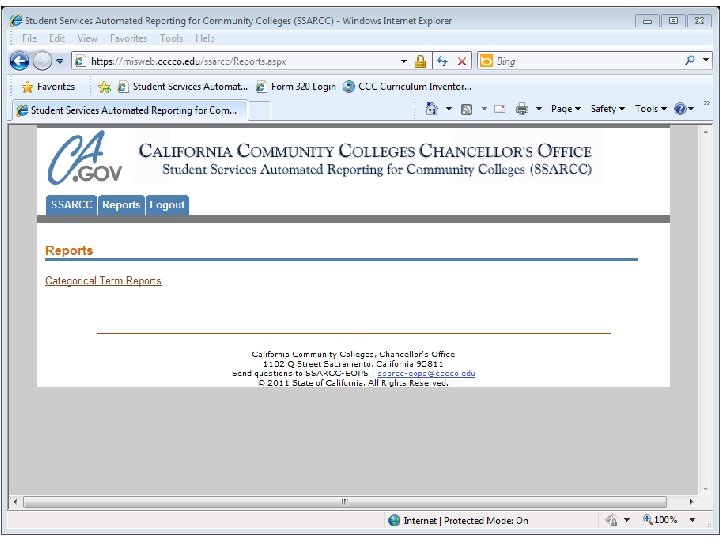Click the vertical scrollbar up arrow
The image size is (720, 540).
706,132
